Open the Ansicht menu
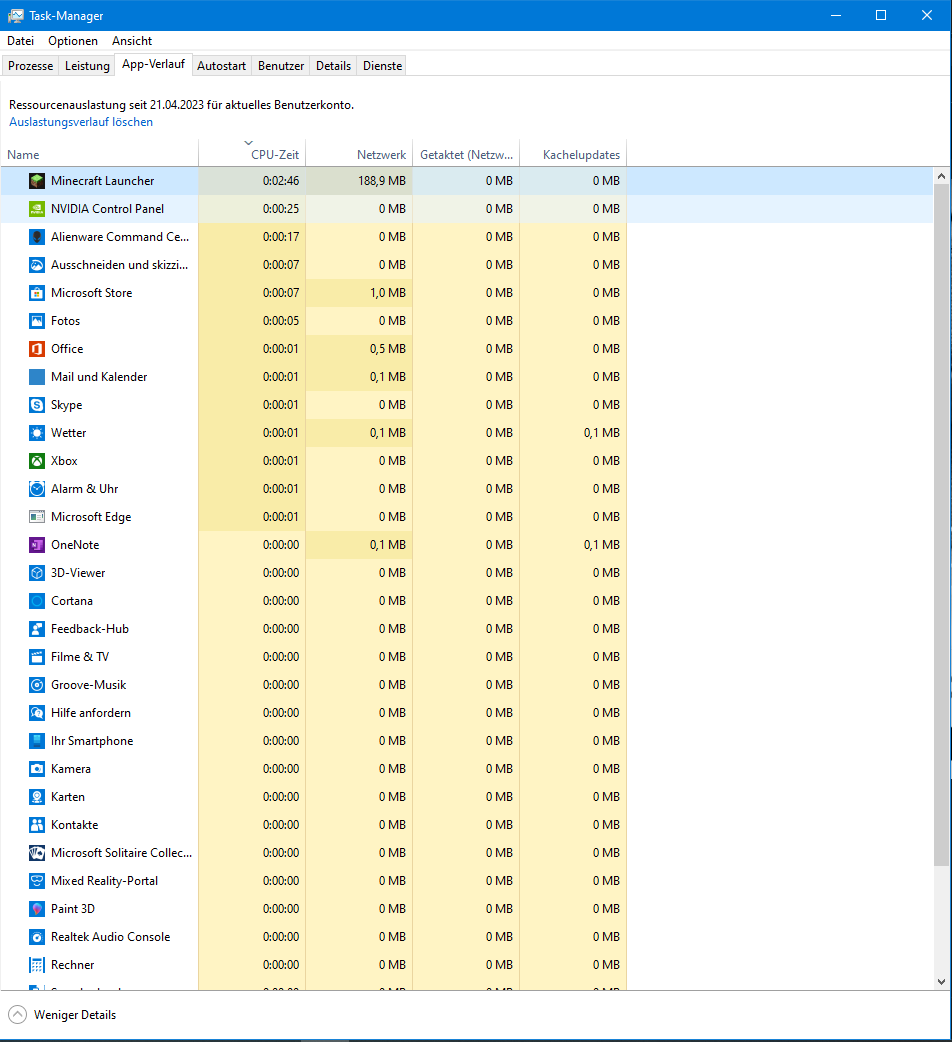Image resolution: width=952 pixels, height=1042 pixels. tap(132, 41)
